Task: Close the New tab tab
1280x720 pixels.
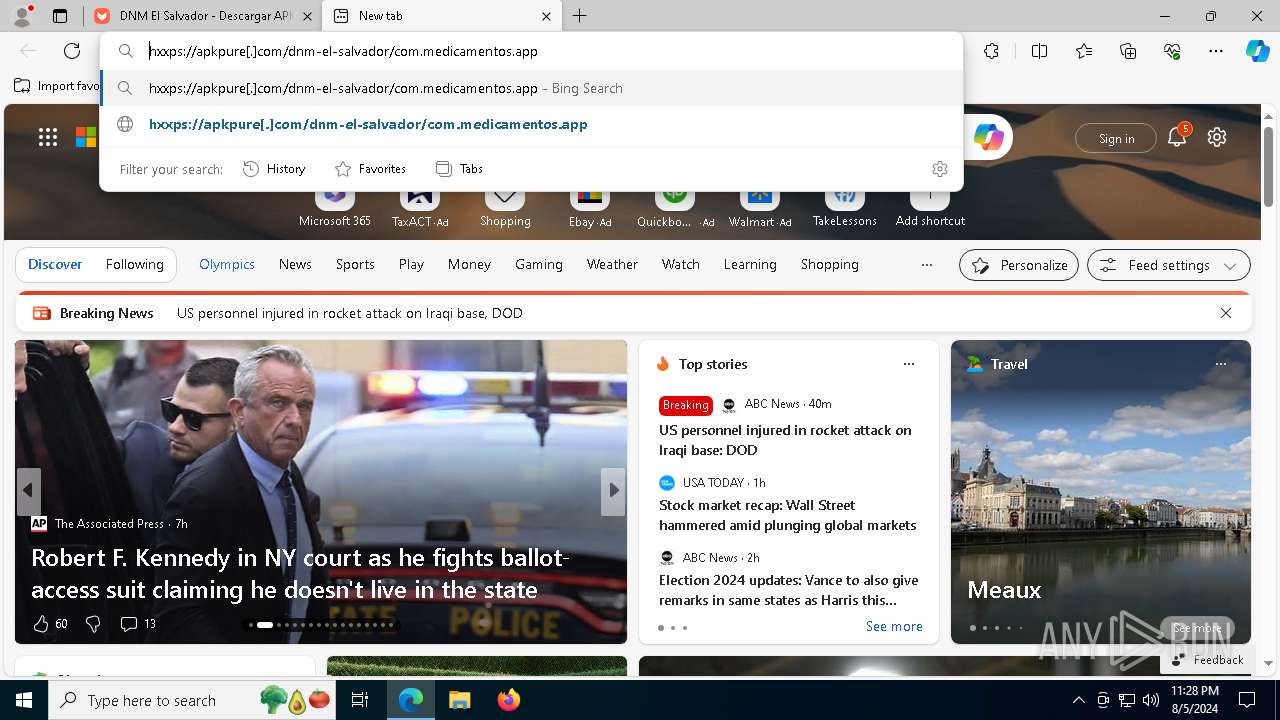Action: click(x=546, y=16)
